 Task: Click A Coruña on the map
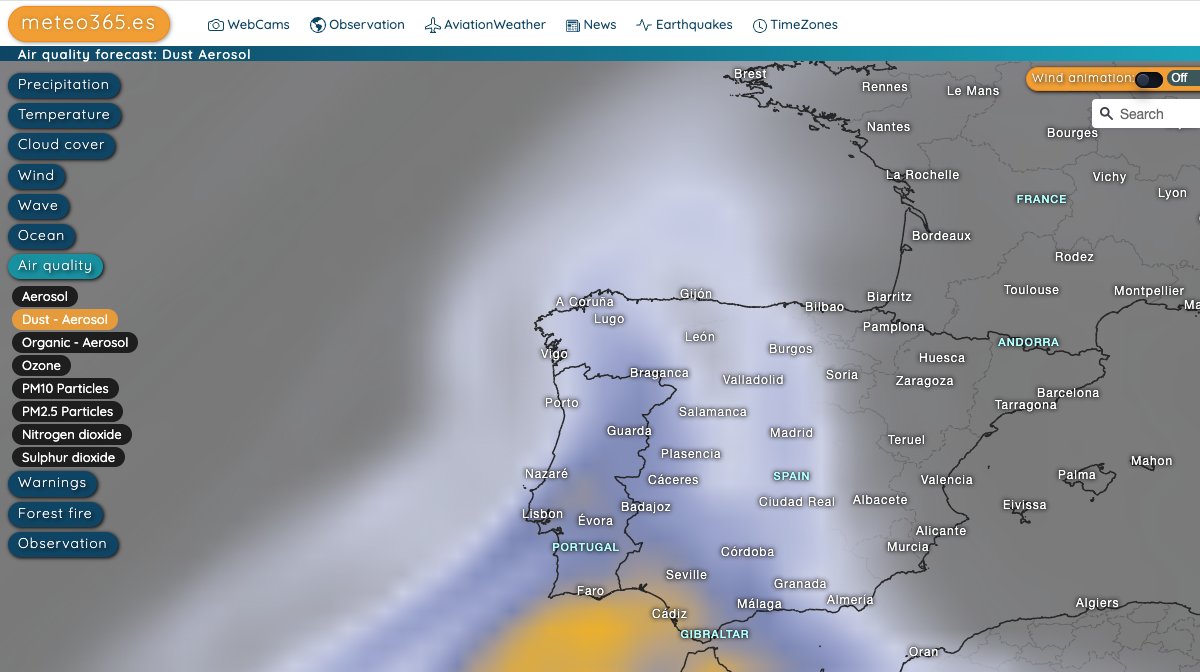(585, 302)
